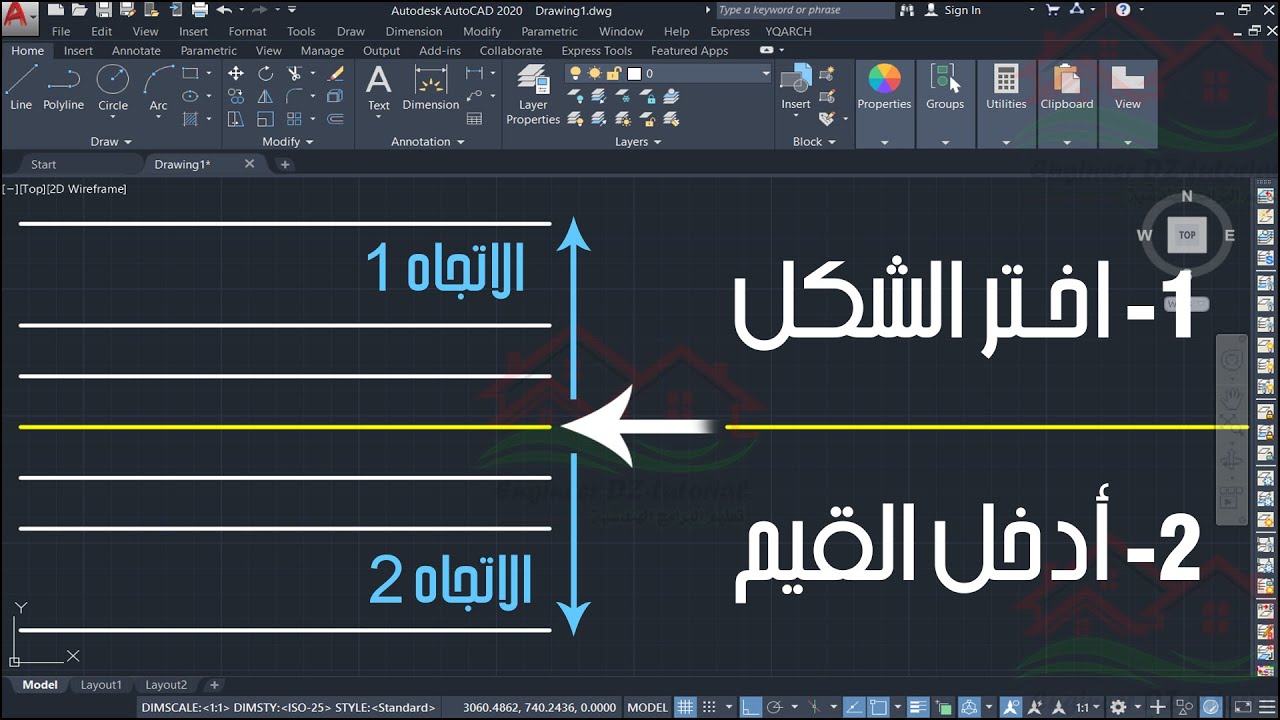Click the Insert block icon
The image size is (1280, 720).
[796, 87]
